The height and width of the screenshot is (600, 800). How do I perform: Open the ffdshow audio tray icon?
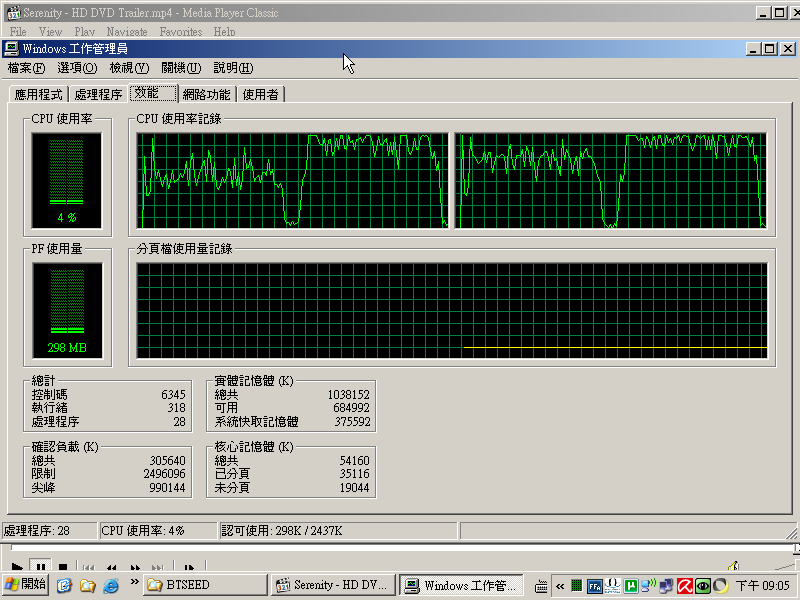click(x=594, y=585)
